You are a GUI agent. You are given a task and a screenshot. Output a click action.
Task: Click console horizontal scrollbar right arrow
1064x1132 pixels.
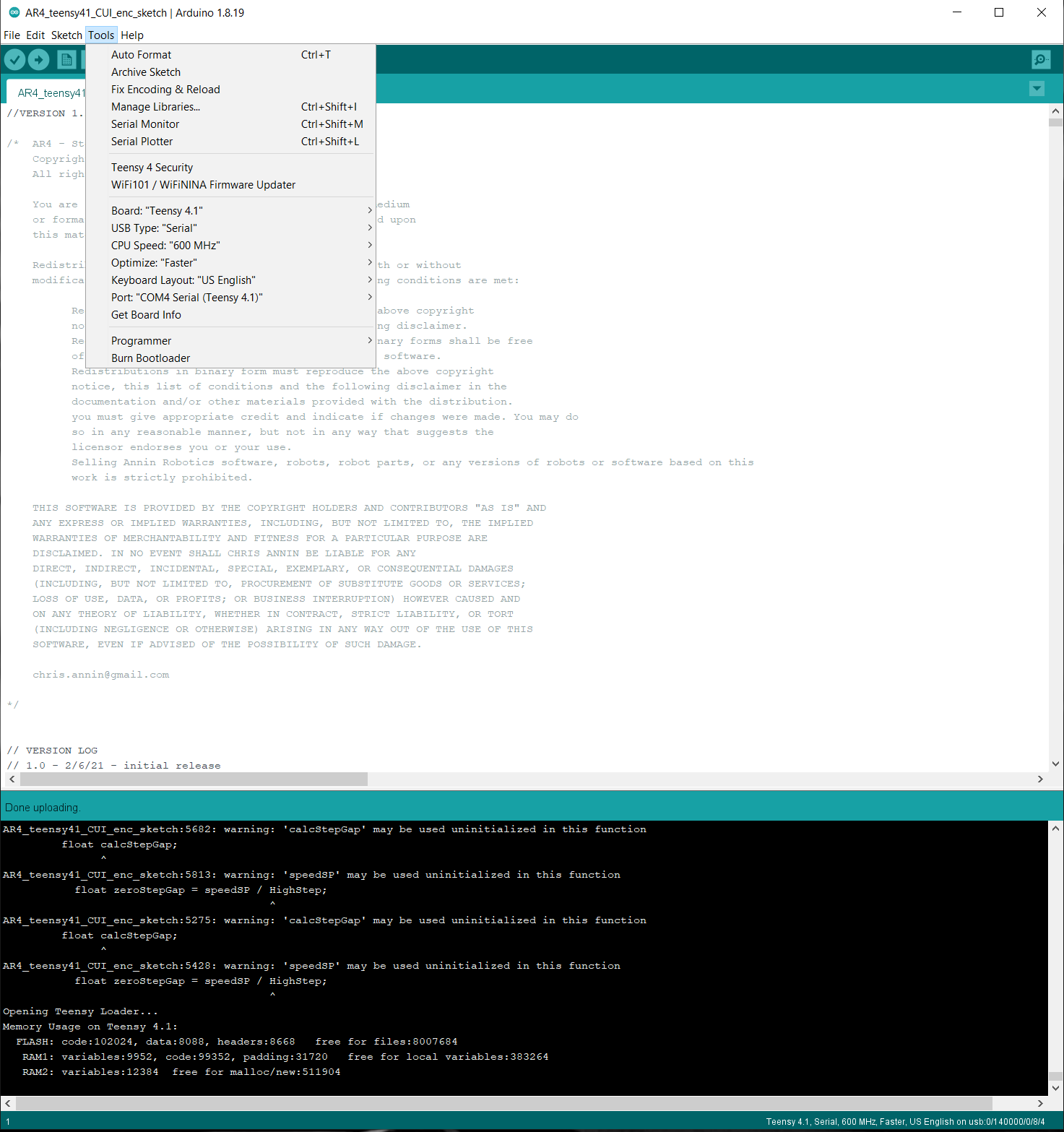tap(1039, 1103)
